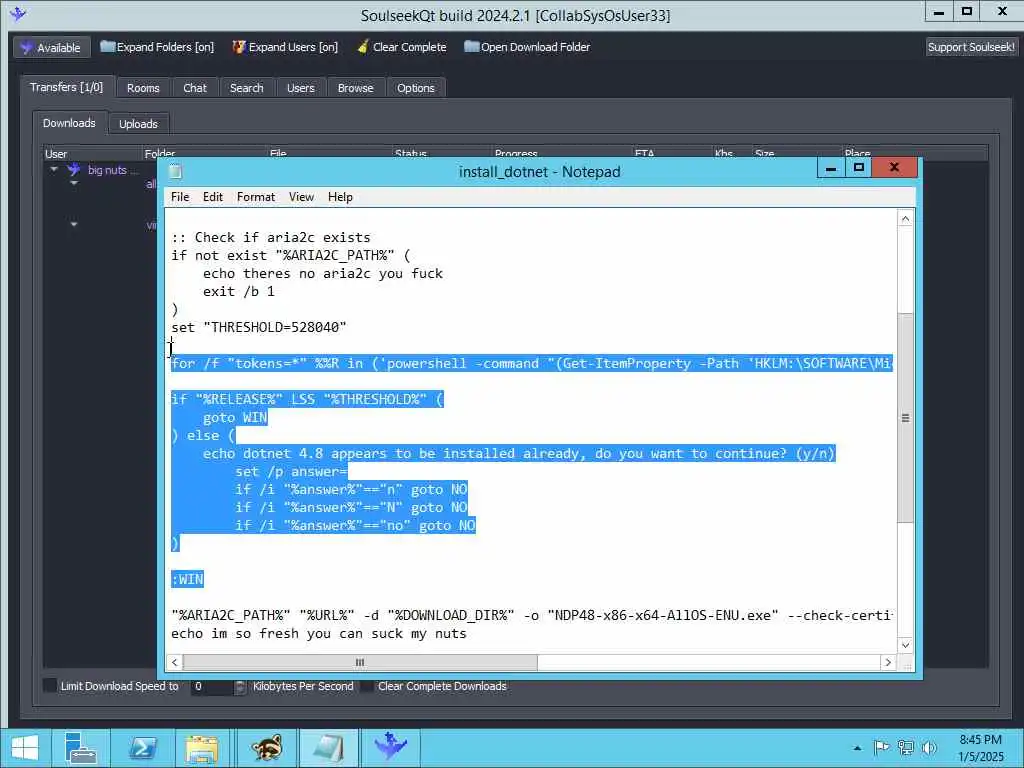Image resolution: width=1024 pixels, height=768 pixels.
Task: Enable Limit Download Speed checkbox
Action: click(x=50, y=686)
